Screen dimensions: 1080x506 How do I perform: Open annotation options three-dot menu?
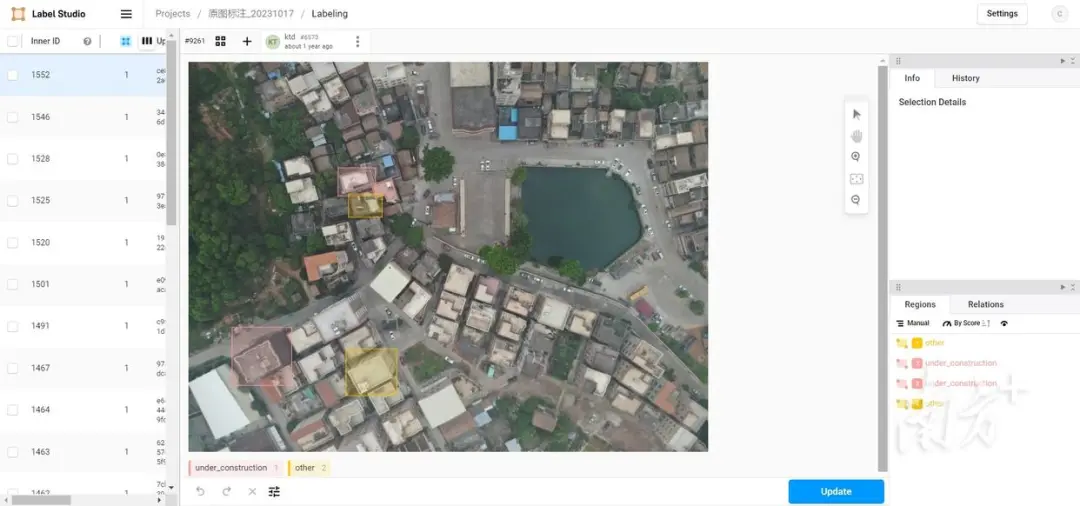[357, 41]
